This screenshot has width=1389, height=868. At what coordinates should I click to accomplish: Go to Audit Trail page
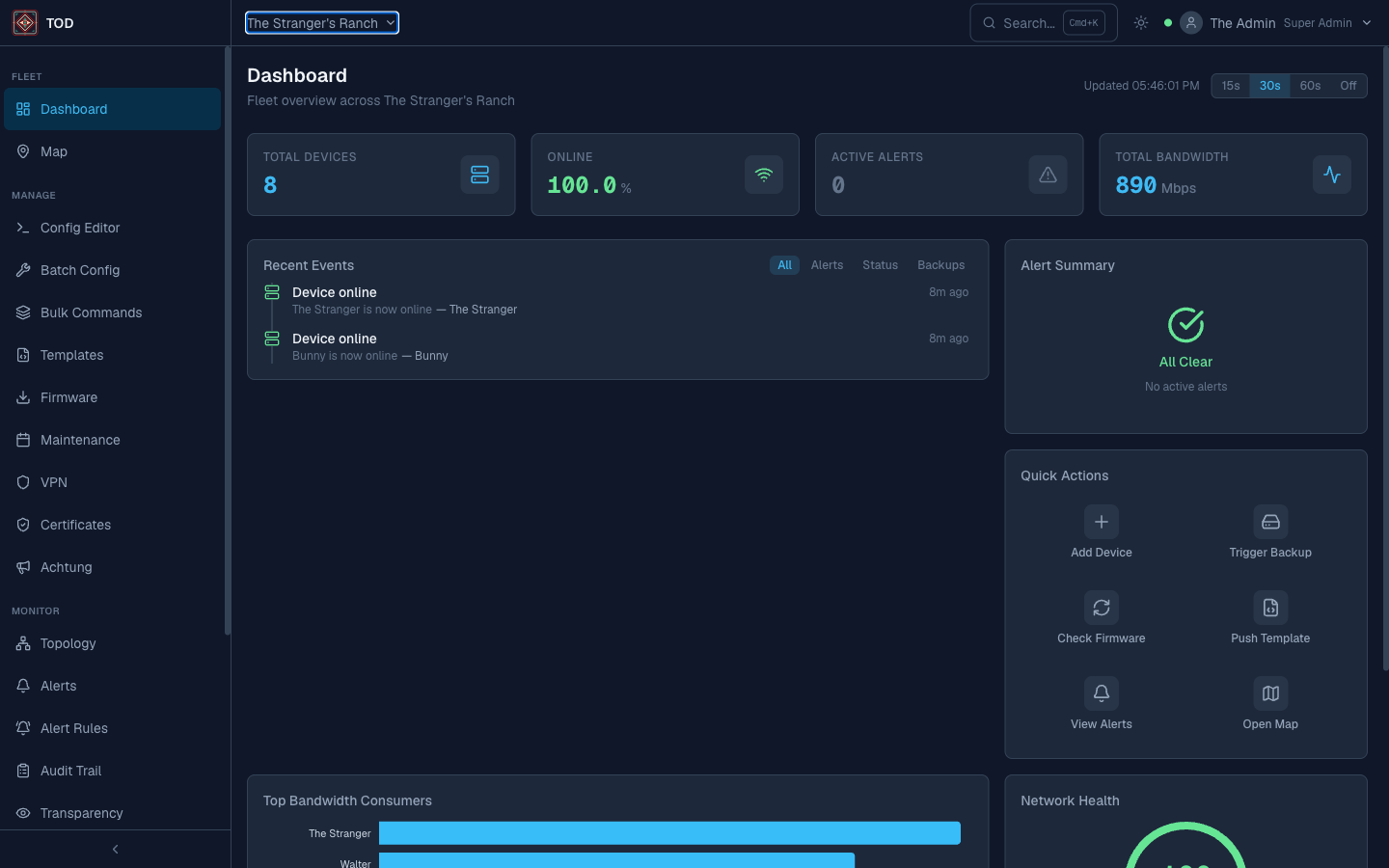(x=70, y=771)
